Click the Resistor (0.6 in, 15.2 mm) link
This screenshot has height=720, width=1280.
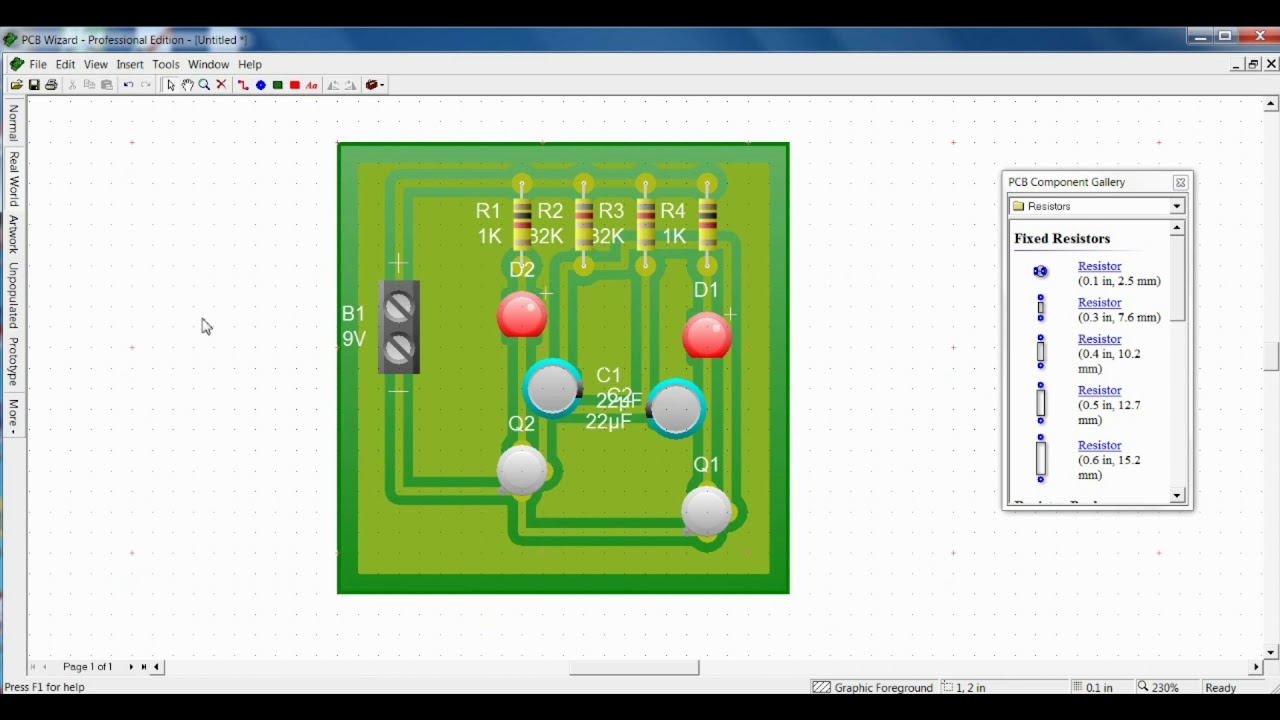[x=1099, y=445]
